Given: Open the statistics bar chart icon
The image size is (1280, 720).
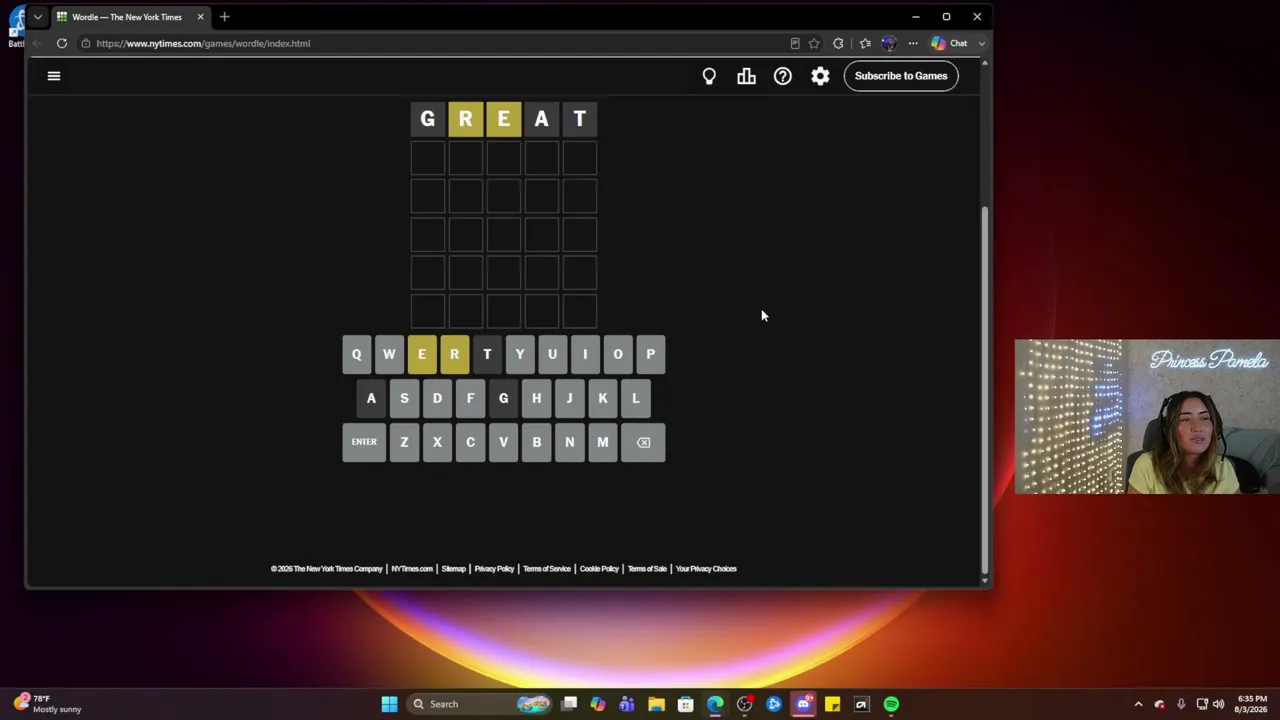Looking at the screenshot, I should (746, 76).
